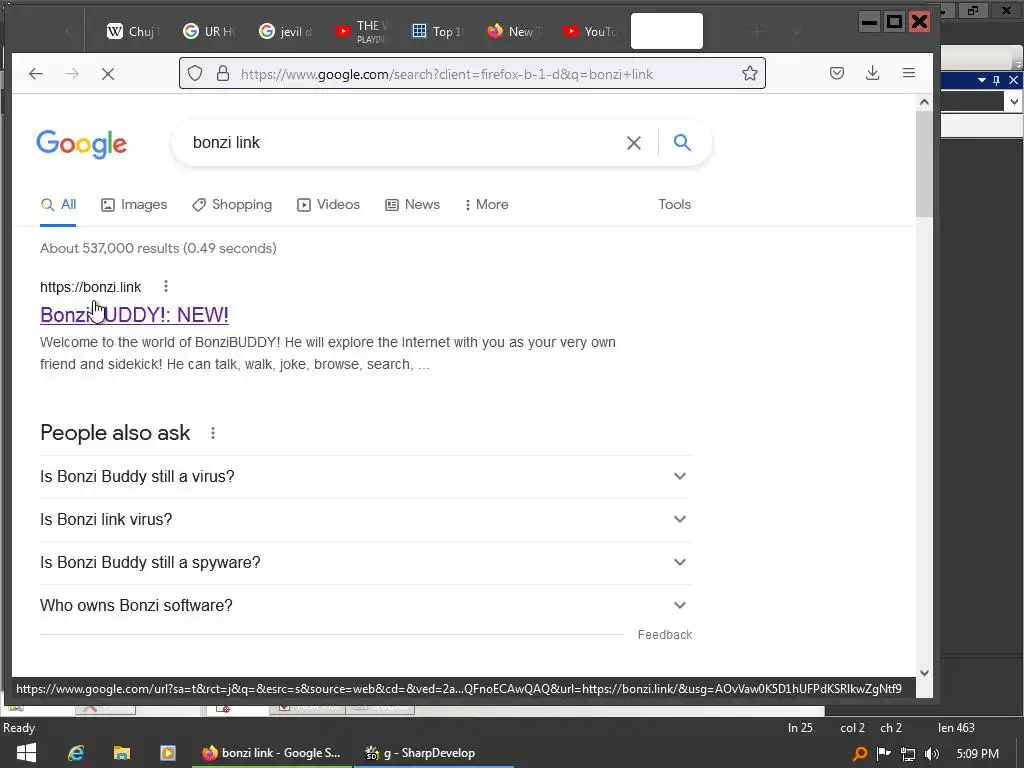Select the News search filter

pyautogui.click(x=412, y=204)
